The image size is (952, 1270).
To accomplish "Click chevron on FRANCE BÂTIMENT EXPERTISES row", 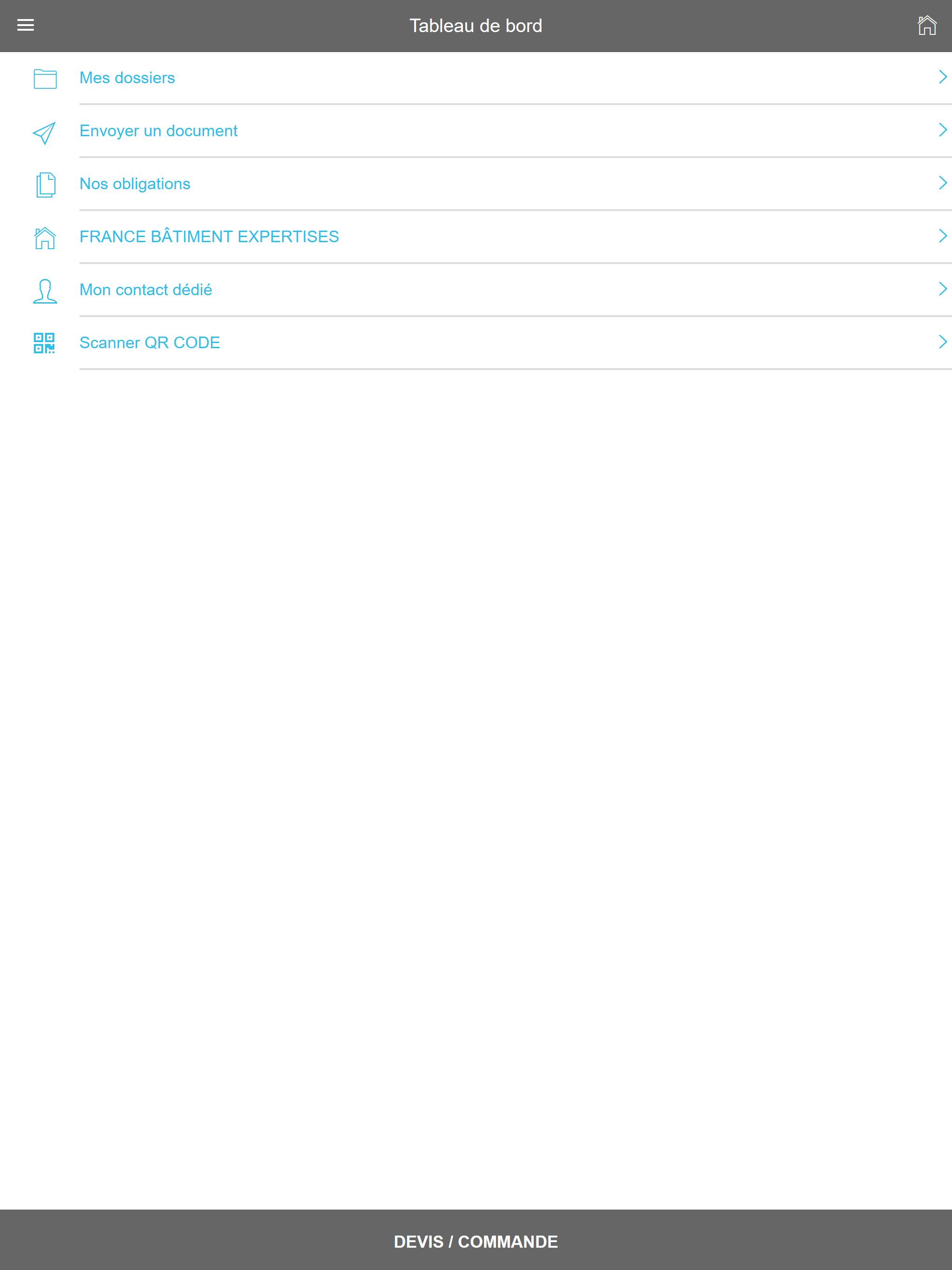I will click(942, 235).
